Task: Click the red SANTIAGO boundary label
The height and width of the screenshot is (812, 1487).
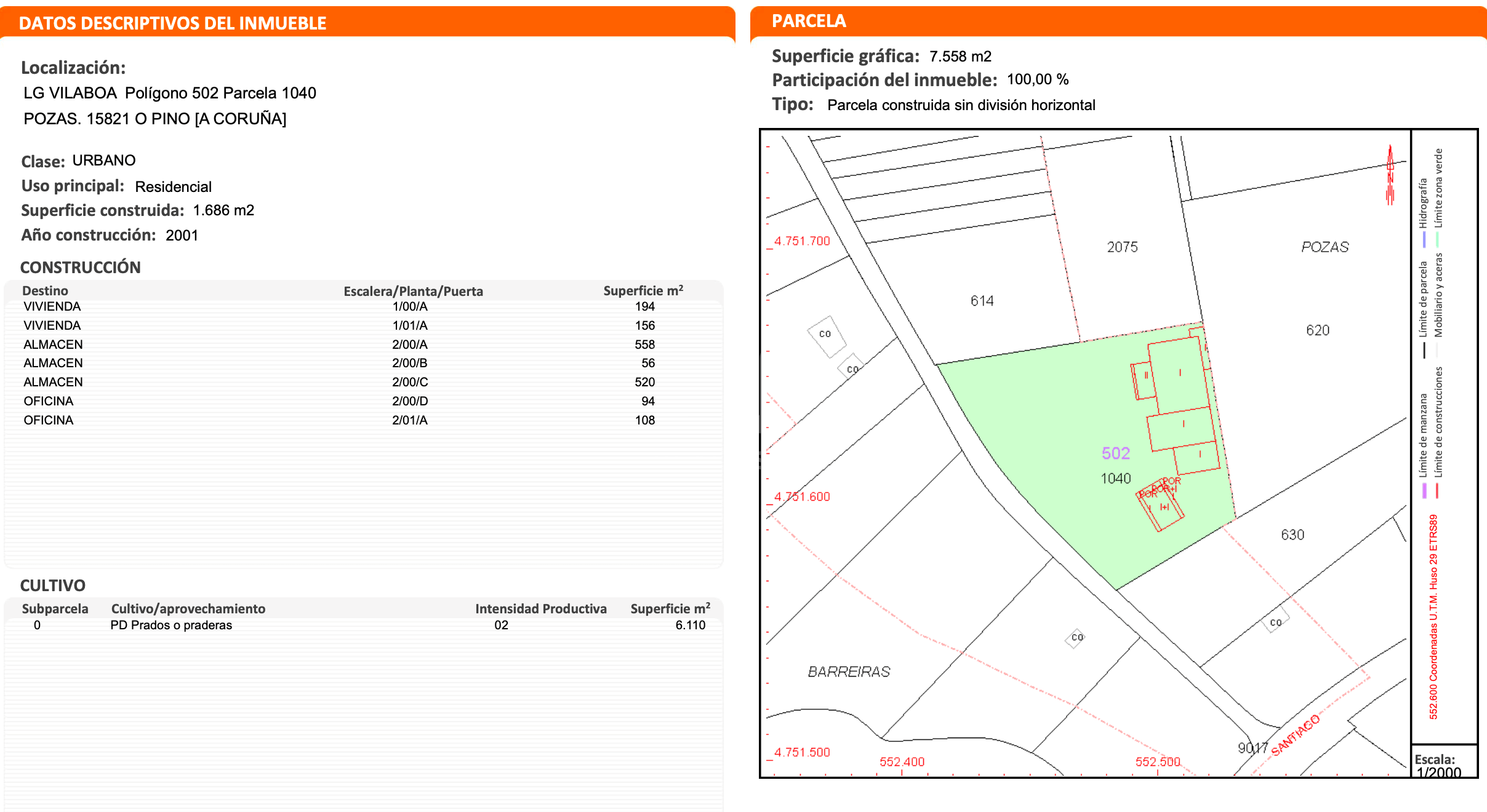Action: (x=1296, y=735)
